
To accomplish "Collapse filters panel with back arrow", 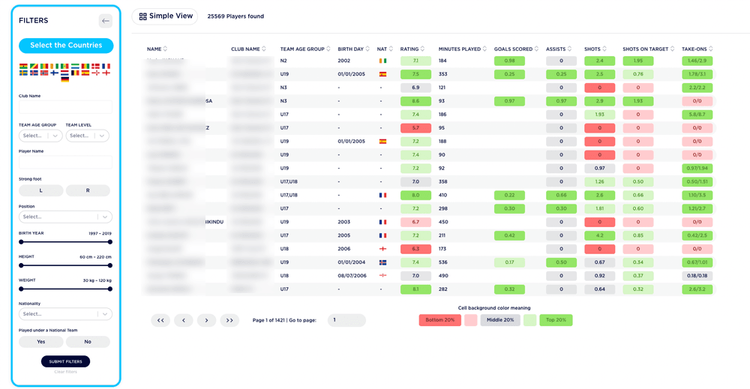I will 106,21.
